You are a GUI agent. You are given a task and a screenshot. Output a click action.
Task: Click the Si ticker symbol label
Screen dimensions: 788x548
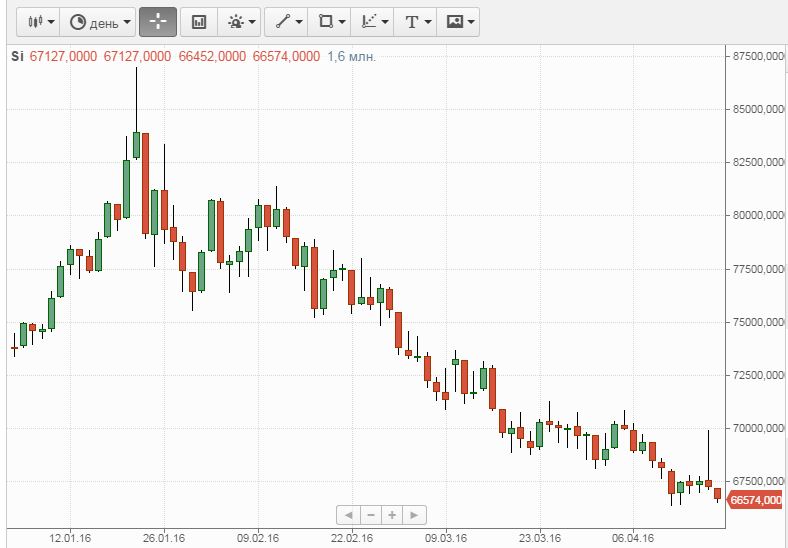[17, 56]
